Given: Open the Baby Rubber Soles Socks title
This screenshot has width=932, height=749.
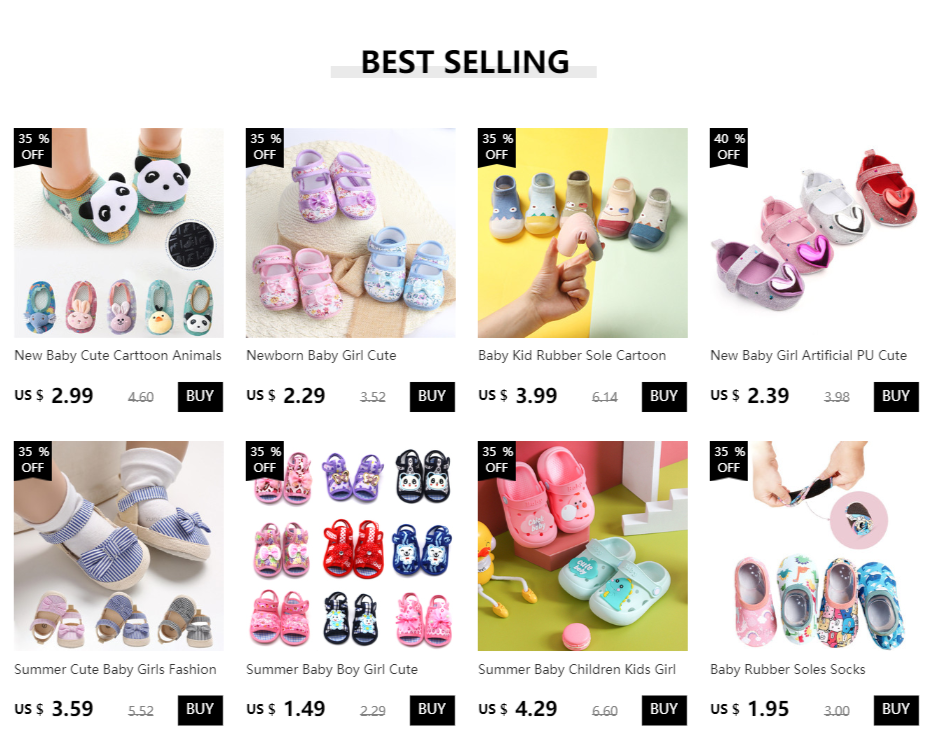Looking at the screenshot, I should tap(788, 669).
